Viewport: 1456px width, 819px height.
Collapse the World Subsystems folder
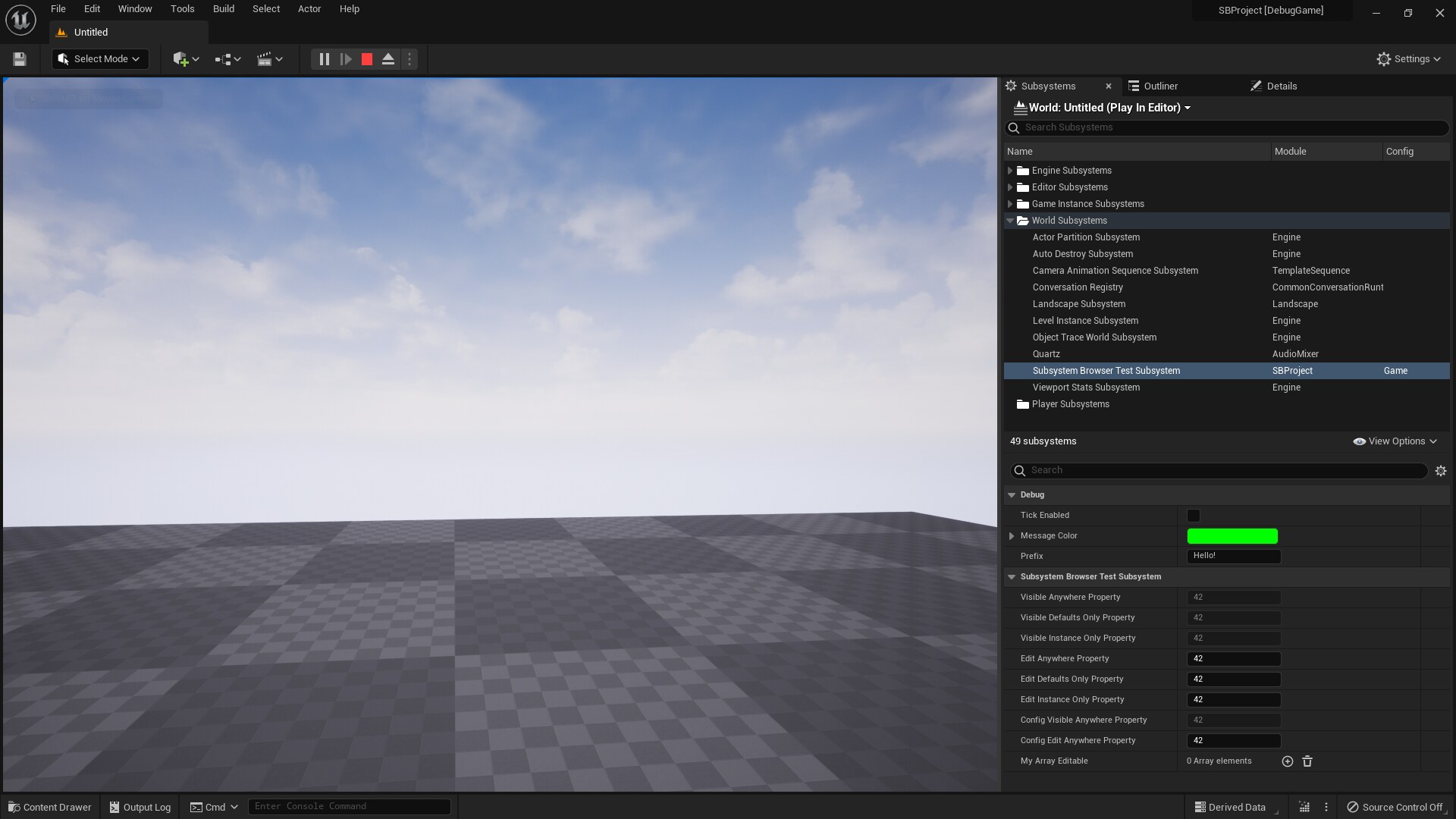1010,221
